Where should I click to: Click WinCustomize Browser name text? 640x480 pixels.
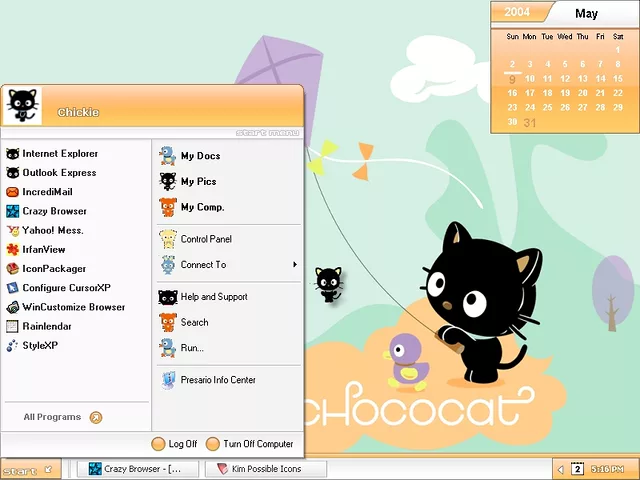pyautogui.click(x=73, y=307)
